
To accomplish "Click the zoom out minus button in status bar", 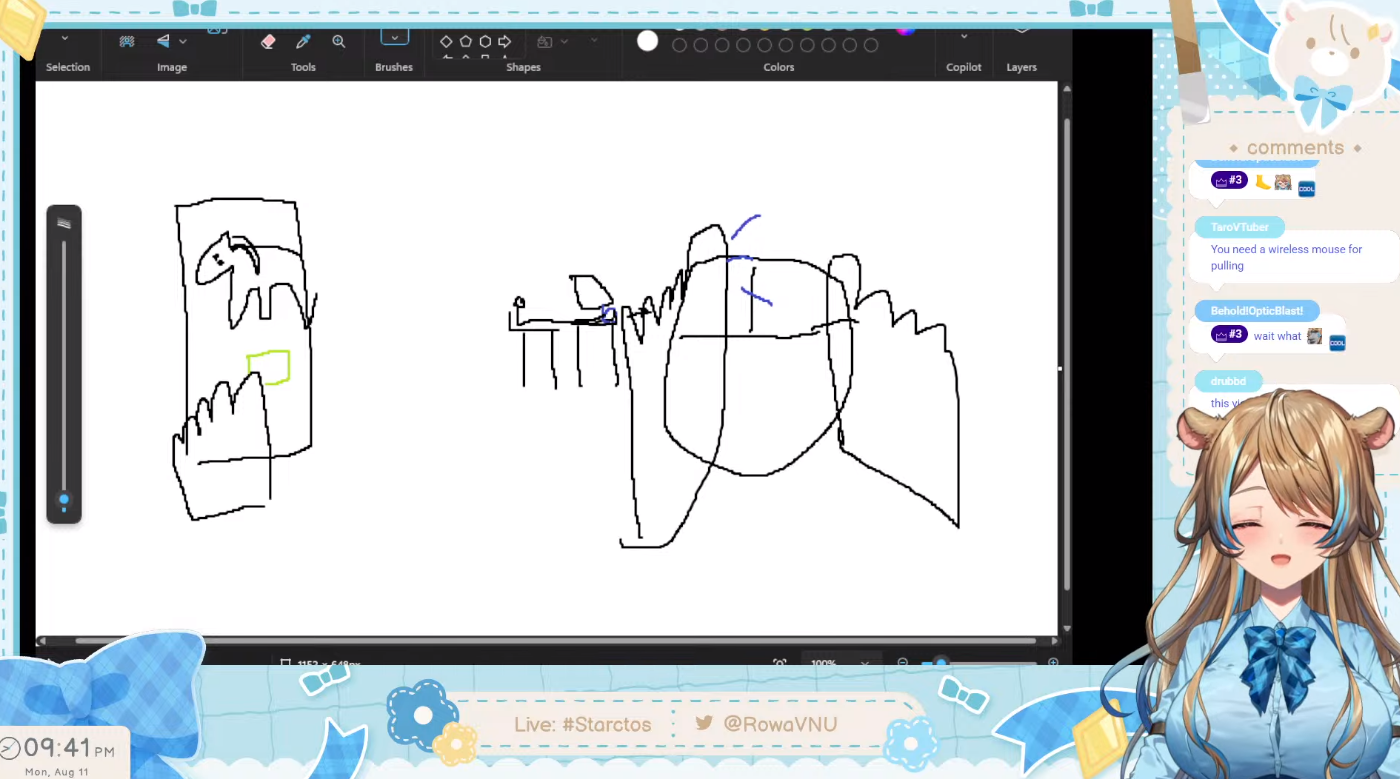I will (x=902, y=663).
